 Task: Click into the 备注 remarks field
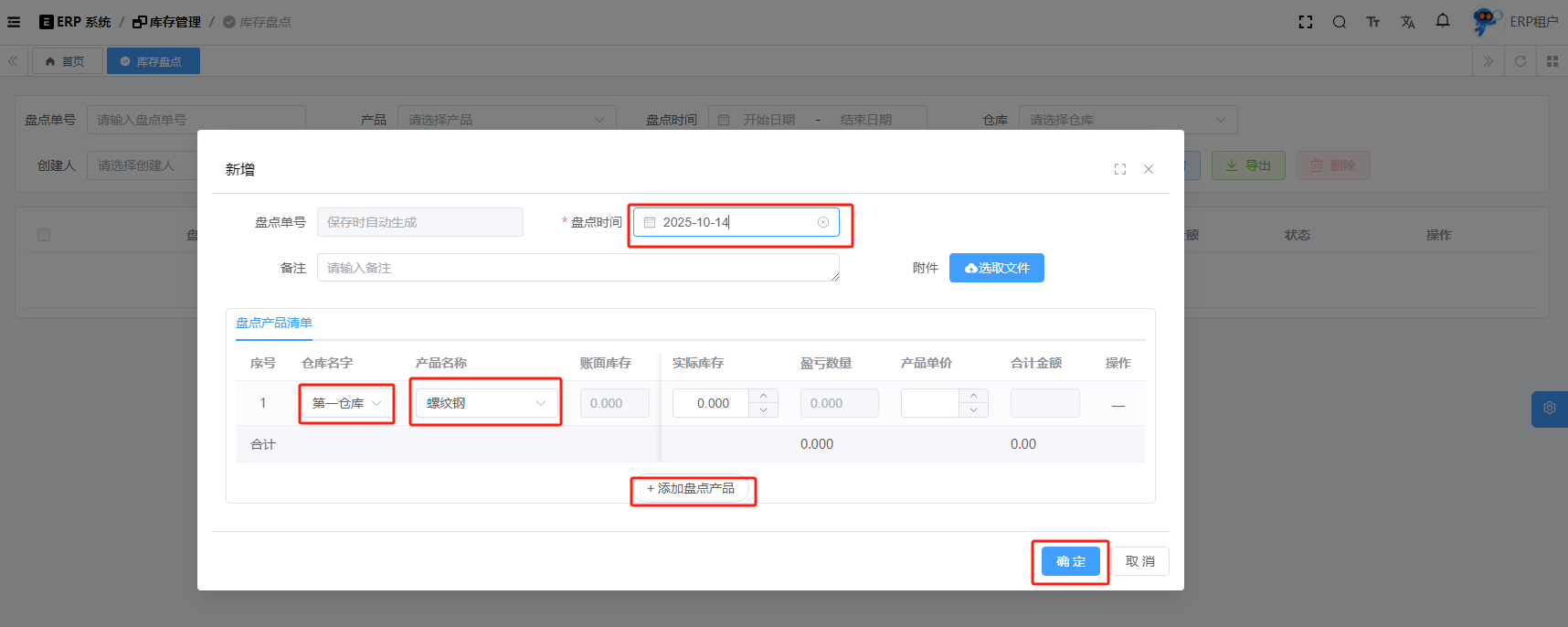[577, 268]
